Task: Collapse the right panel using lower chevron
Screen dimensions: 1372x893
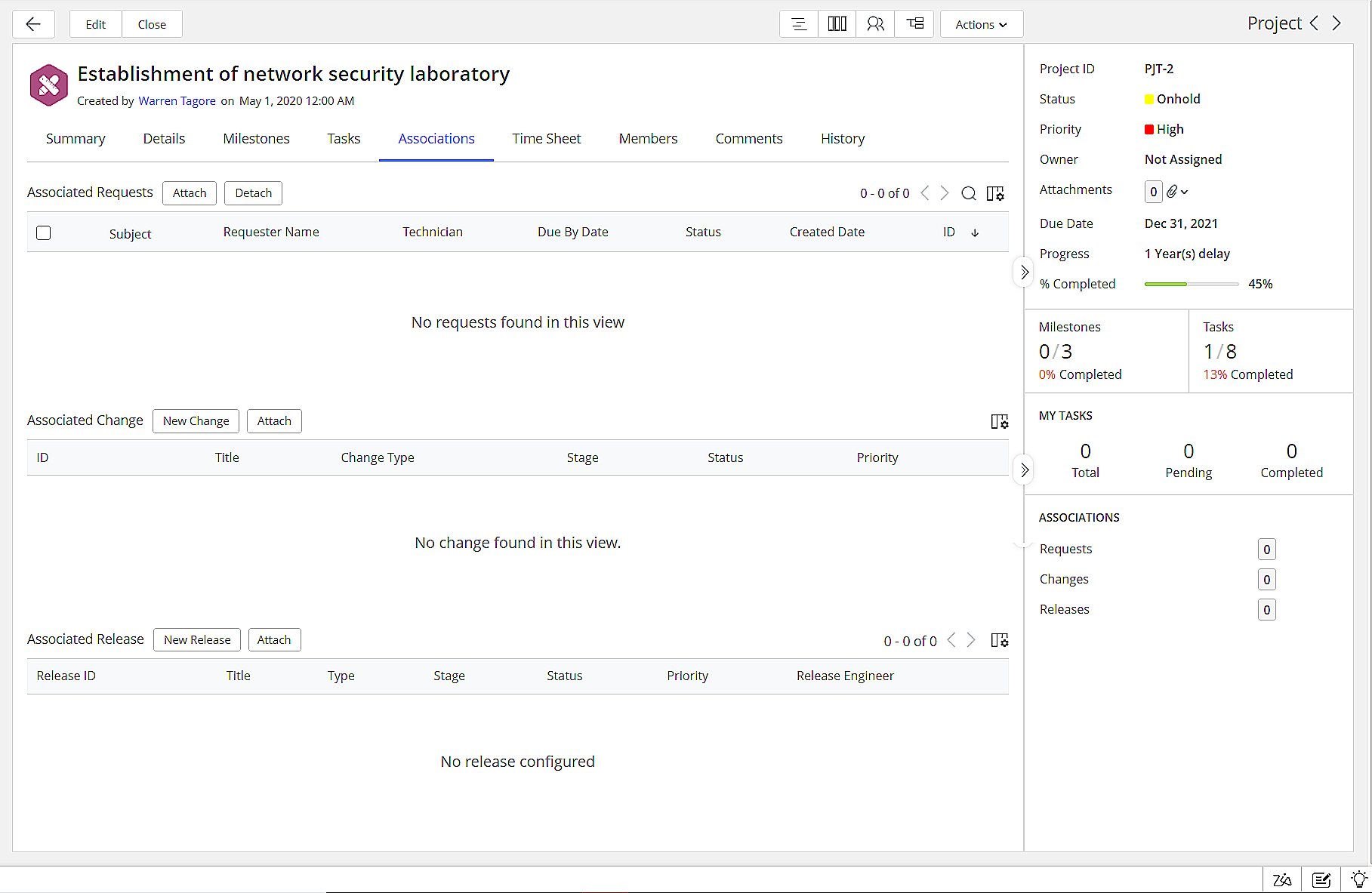Action: tap(1024, 470)
